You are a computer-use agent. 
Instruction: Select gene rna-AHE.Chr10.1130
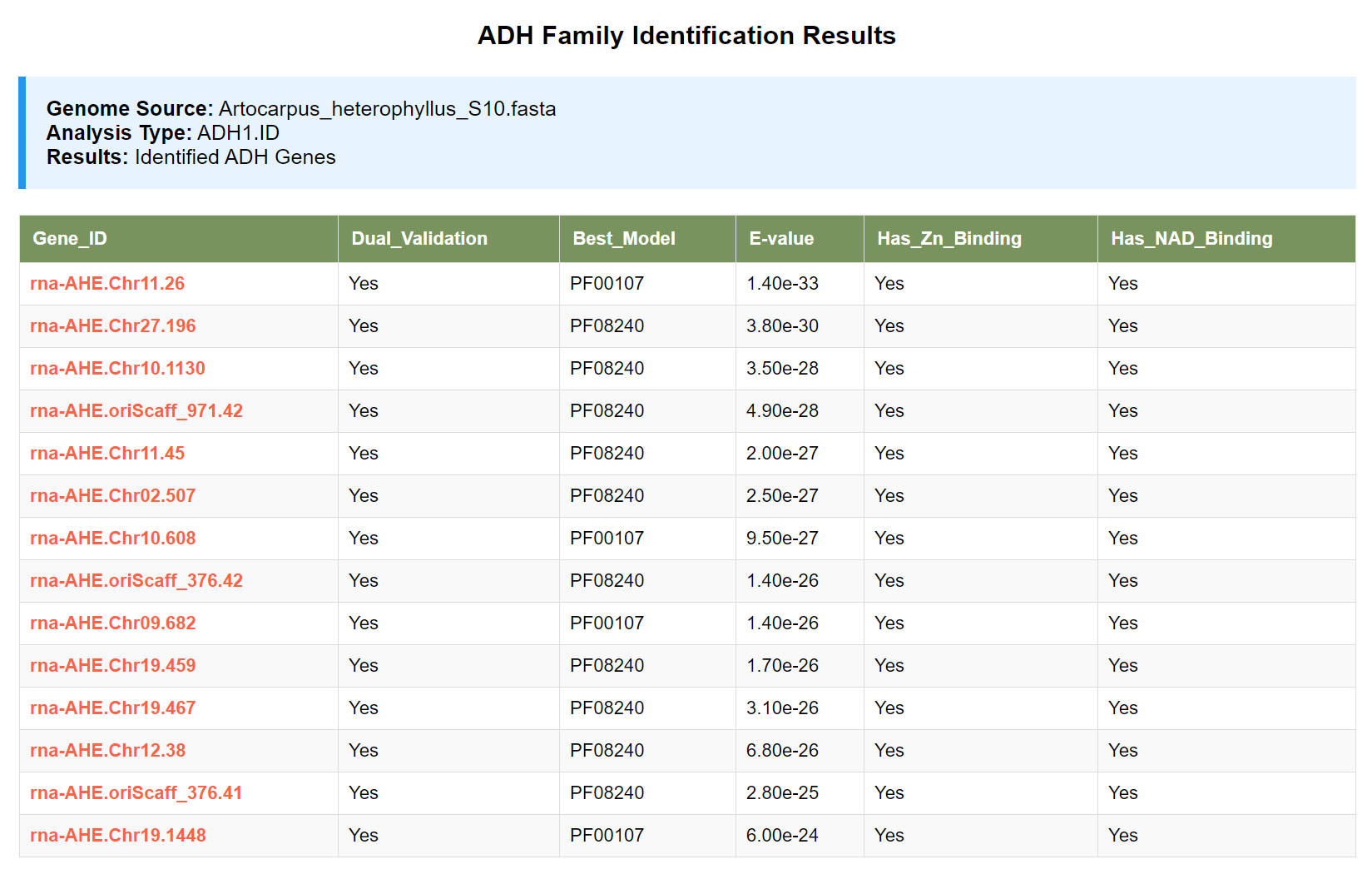coord(117,369)
